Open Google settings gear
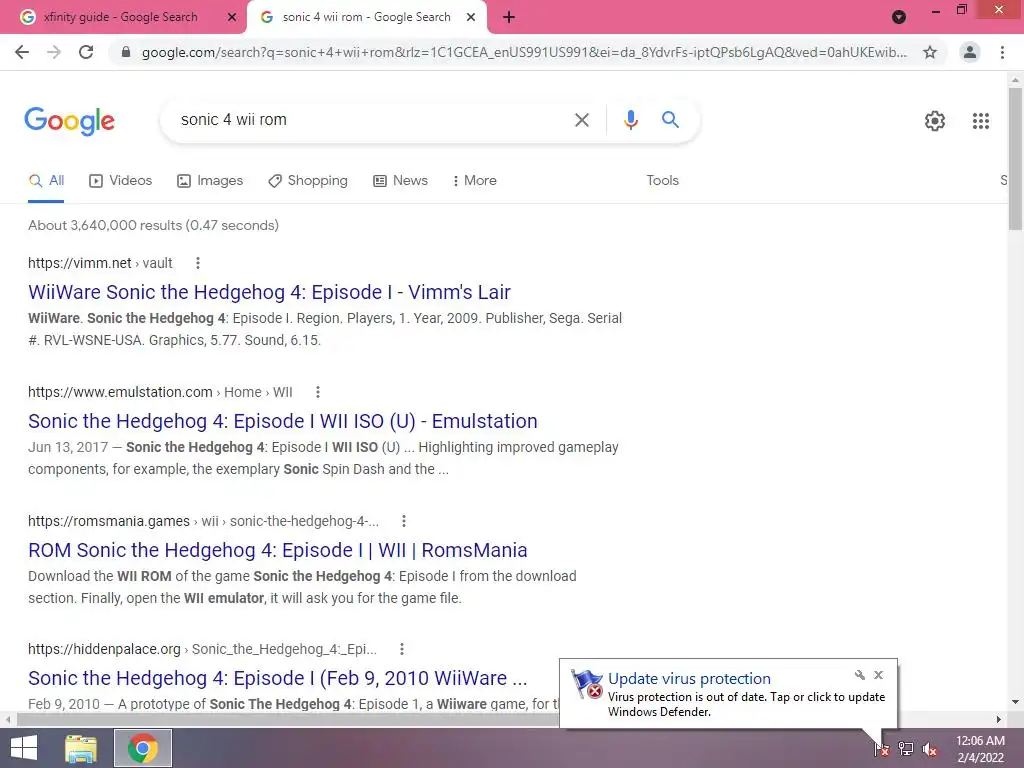This screenshot has width=1024, height=768. [x=935, y=121]
